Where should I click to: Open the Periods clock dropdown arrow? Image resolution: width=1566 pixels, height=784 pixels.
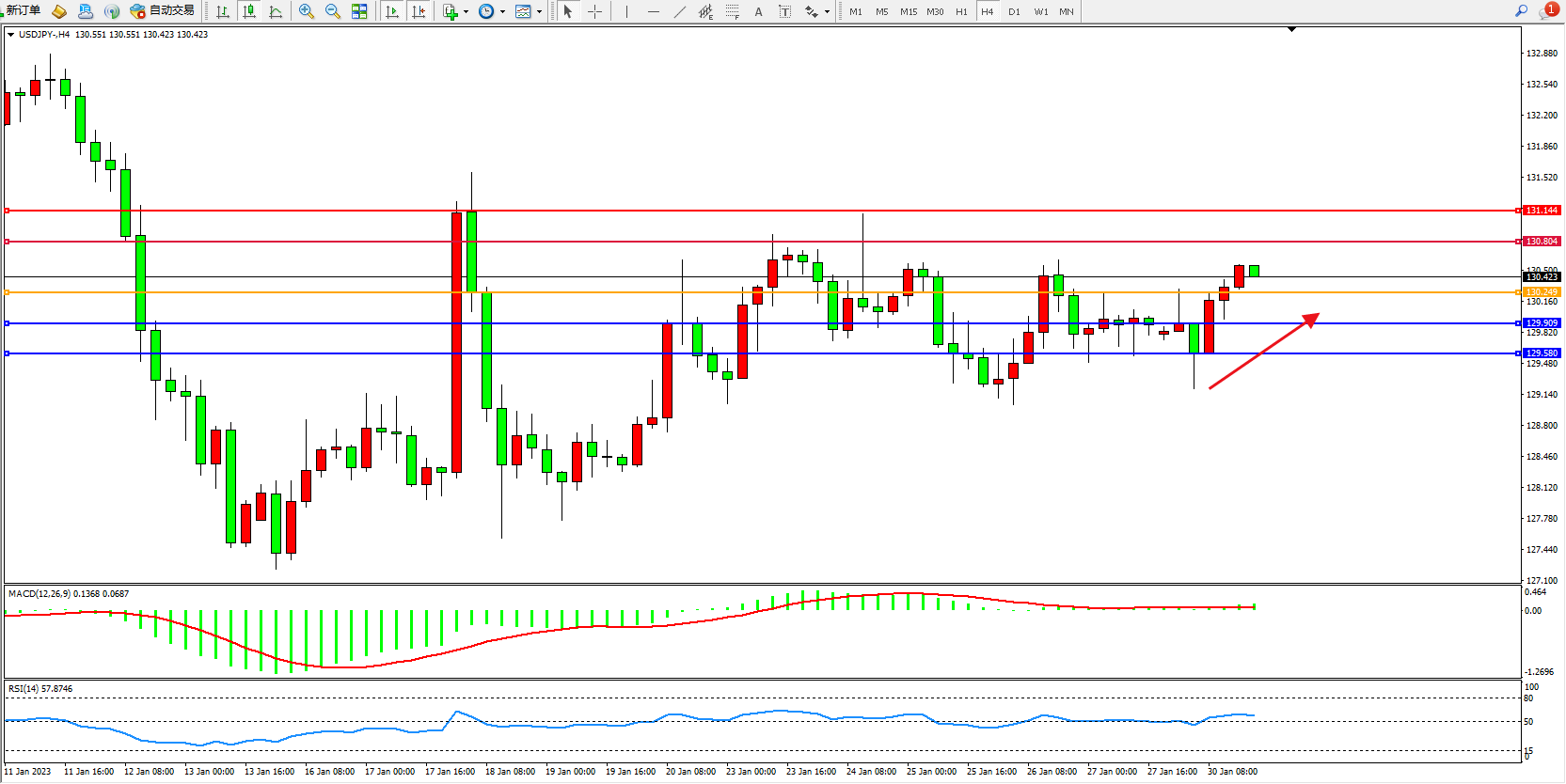pyautogui.click(x=502, y=12)
